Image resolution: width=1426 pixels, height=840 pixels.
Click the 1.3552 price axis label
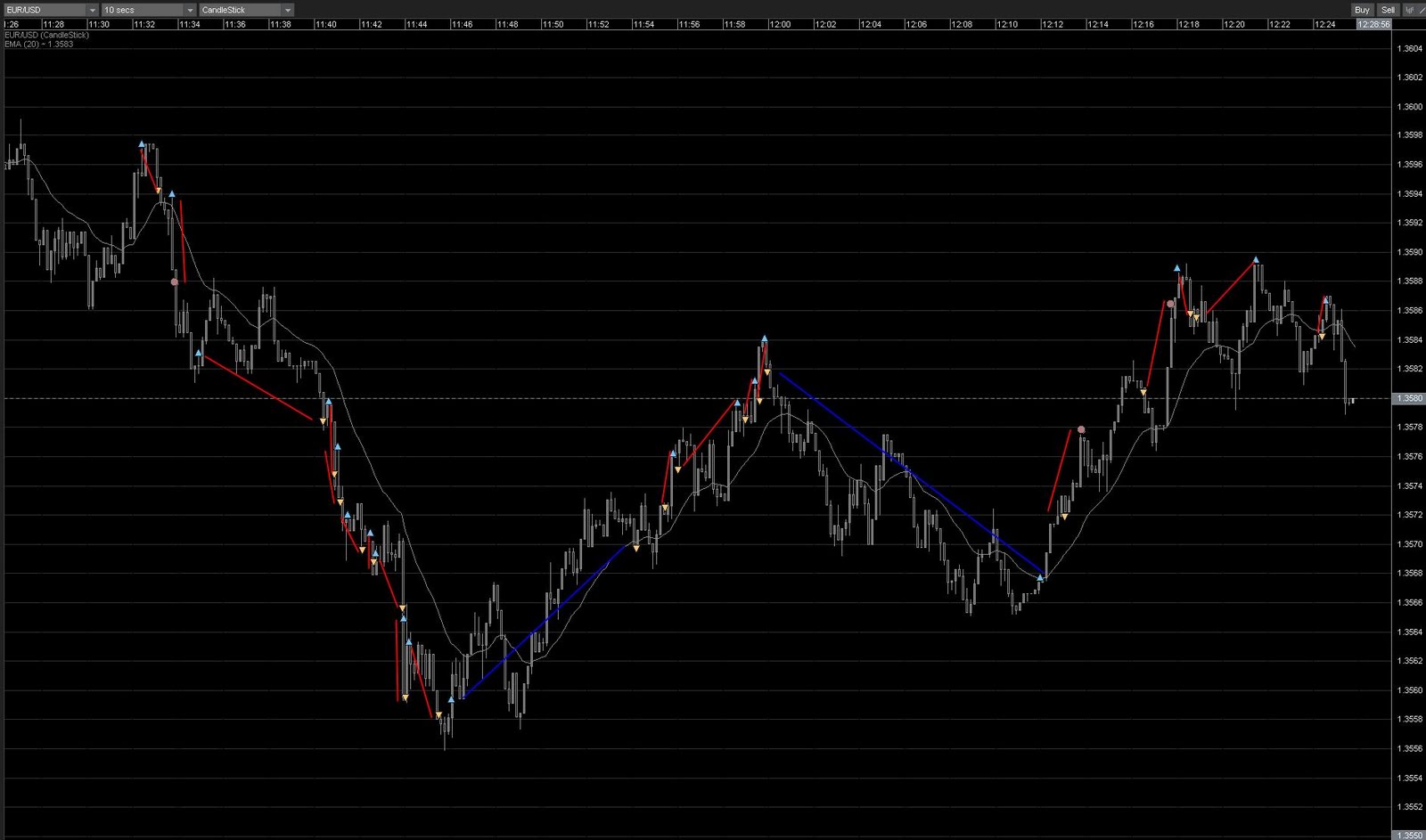pyautogui.click(x=1410, y=806)
